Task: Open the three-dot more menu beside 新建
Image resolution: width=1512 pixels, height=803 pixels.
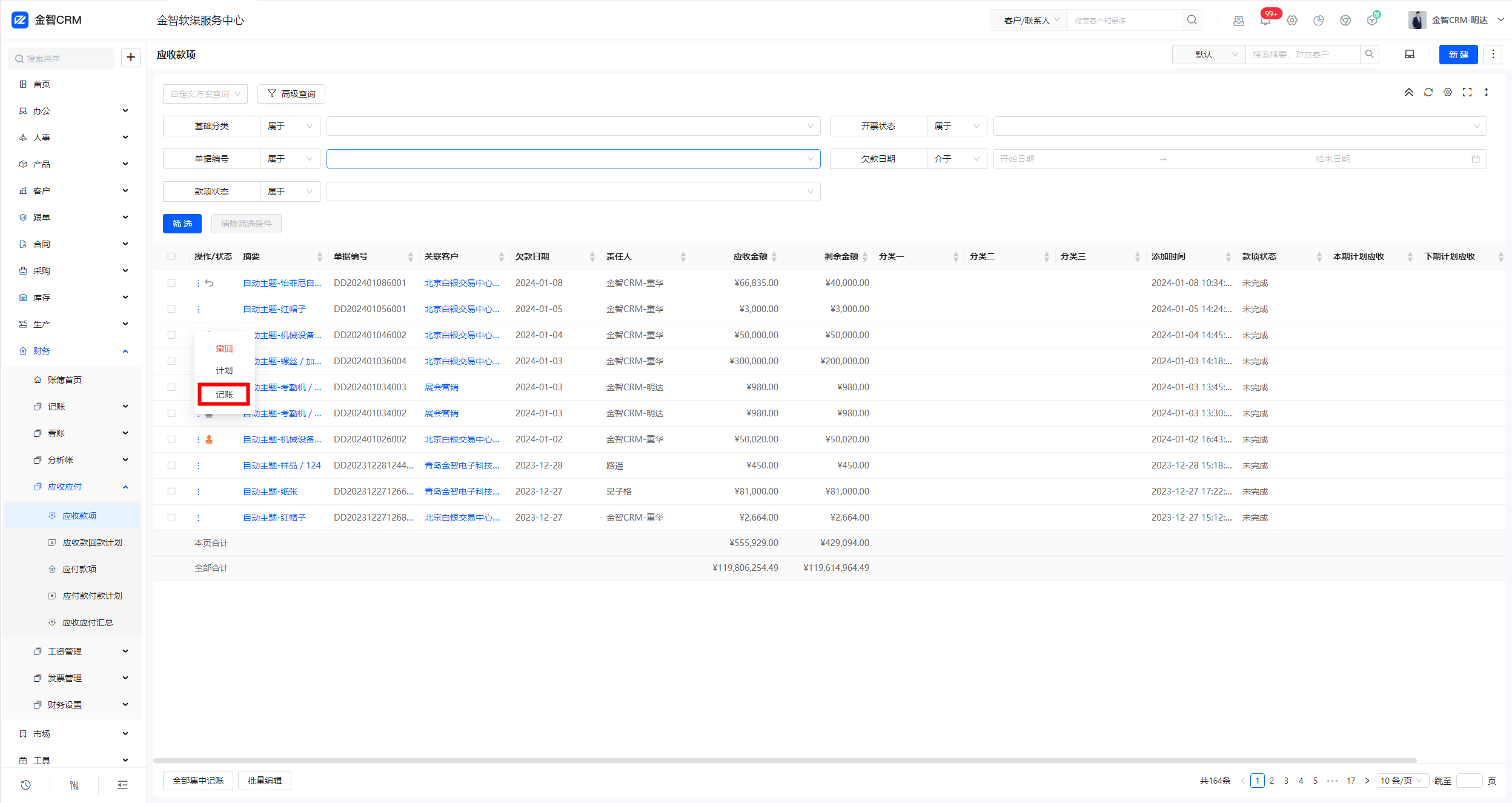Action: 1493,55
